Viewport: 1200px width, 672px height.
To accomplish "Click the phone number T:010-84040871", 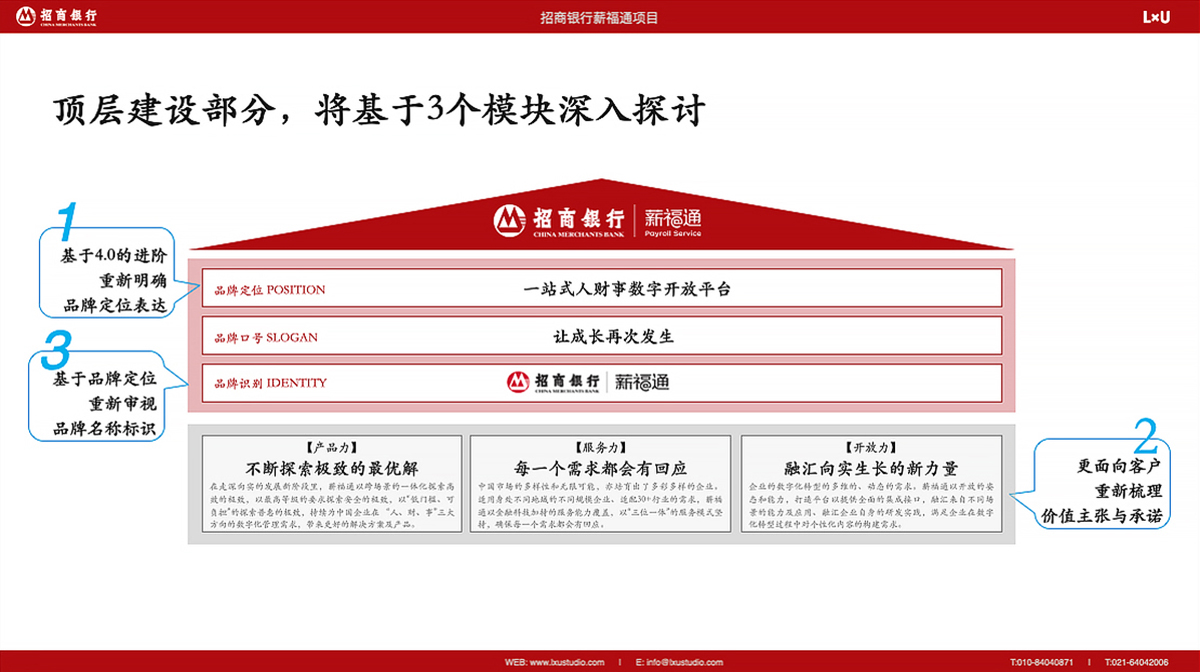I will 1042,661.
